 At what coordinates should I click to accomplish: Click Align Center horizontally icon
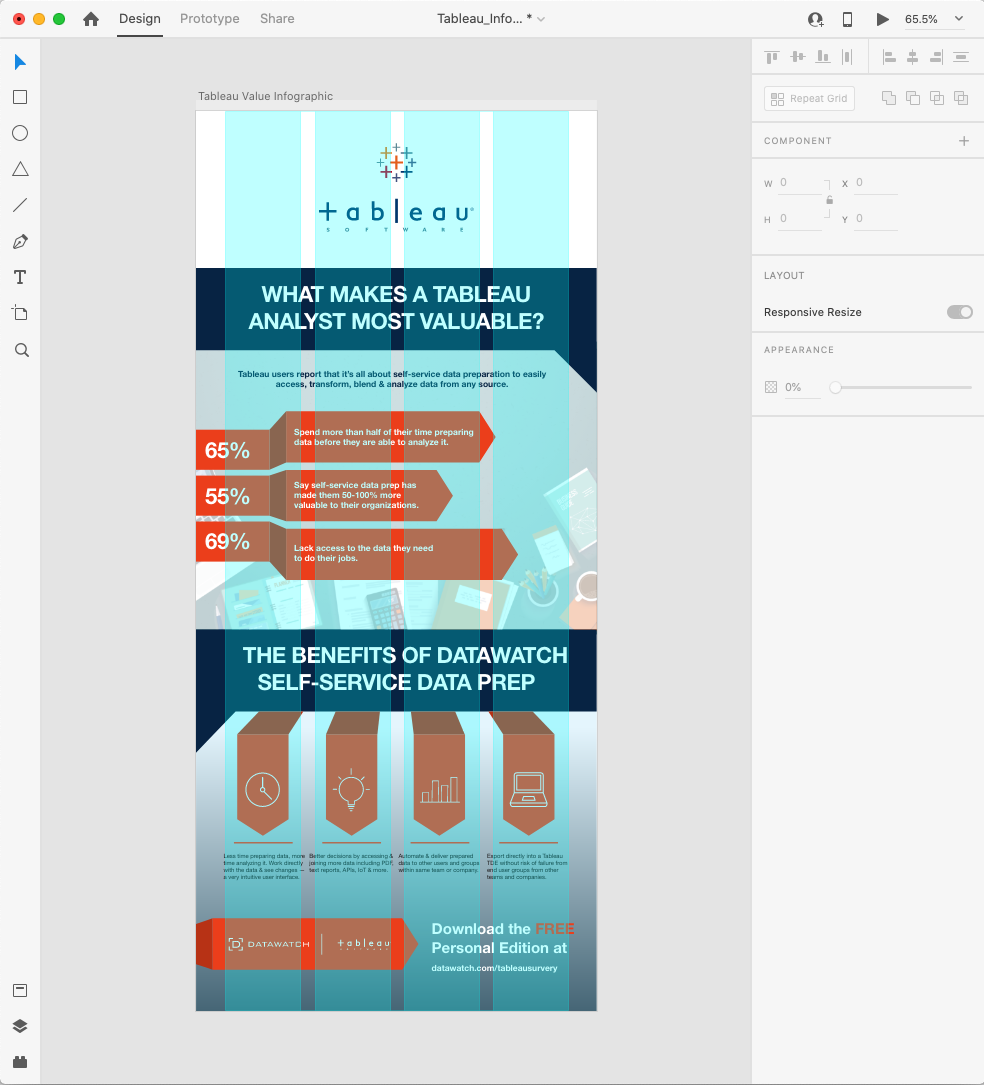[x=913, y=57]
